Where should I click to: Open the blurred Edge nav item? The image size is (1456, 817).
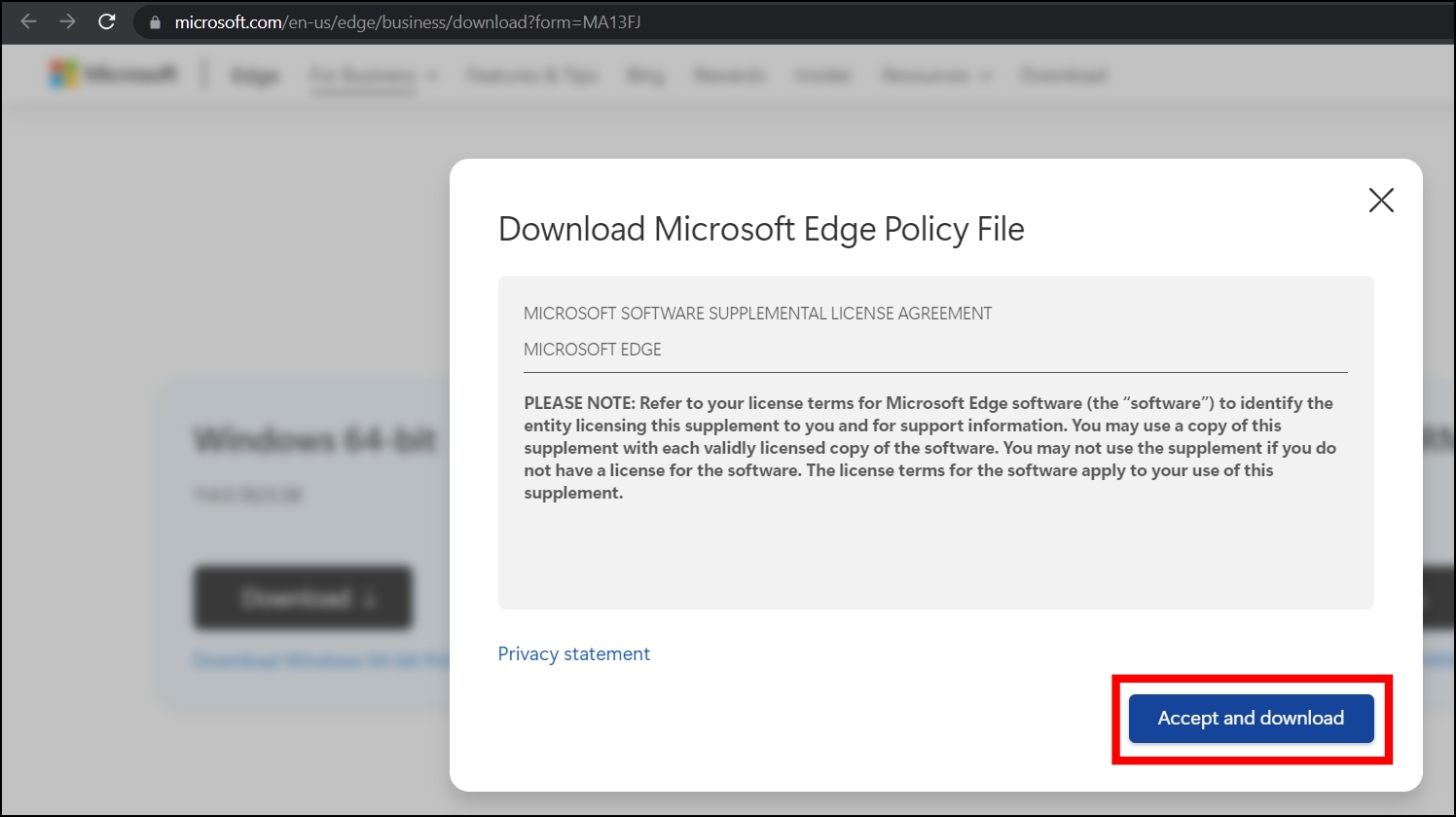pyautogui.click(x=255, y=76)
